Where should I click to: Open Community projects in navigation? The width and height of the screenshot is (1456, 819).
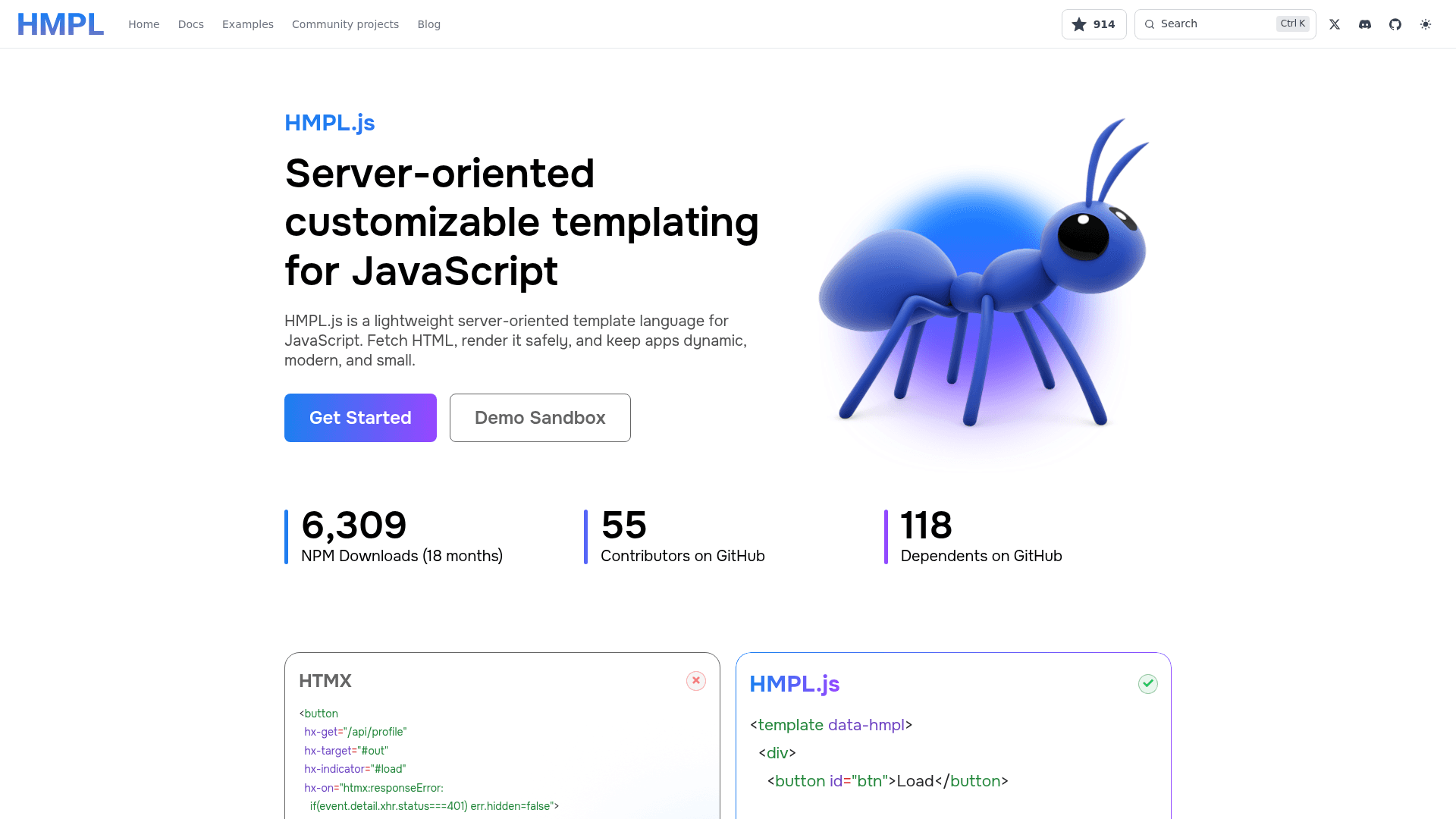pyautogui.click(x=345, y=24)
